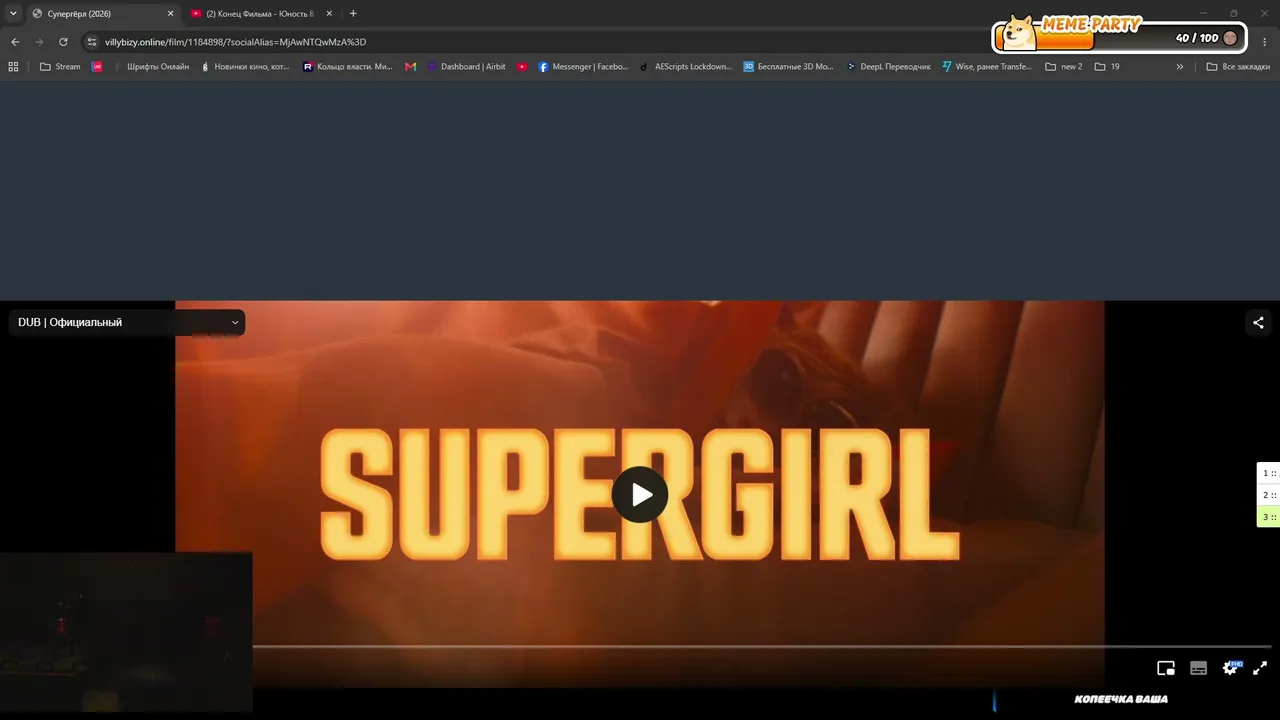Open the Stream bookmarks folder
Image resolution: width=1280 pixels, height=720 pixels.
point(60,67)
